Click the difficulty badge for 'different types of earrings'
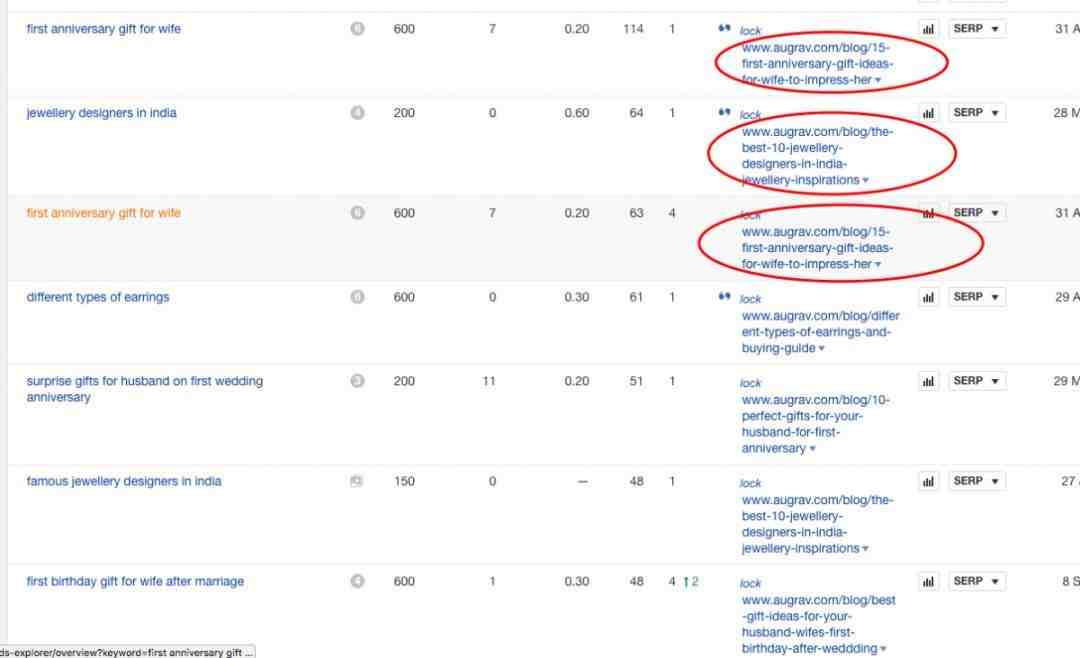 [357, 297]
